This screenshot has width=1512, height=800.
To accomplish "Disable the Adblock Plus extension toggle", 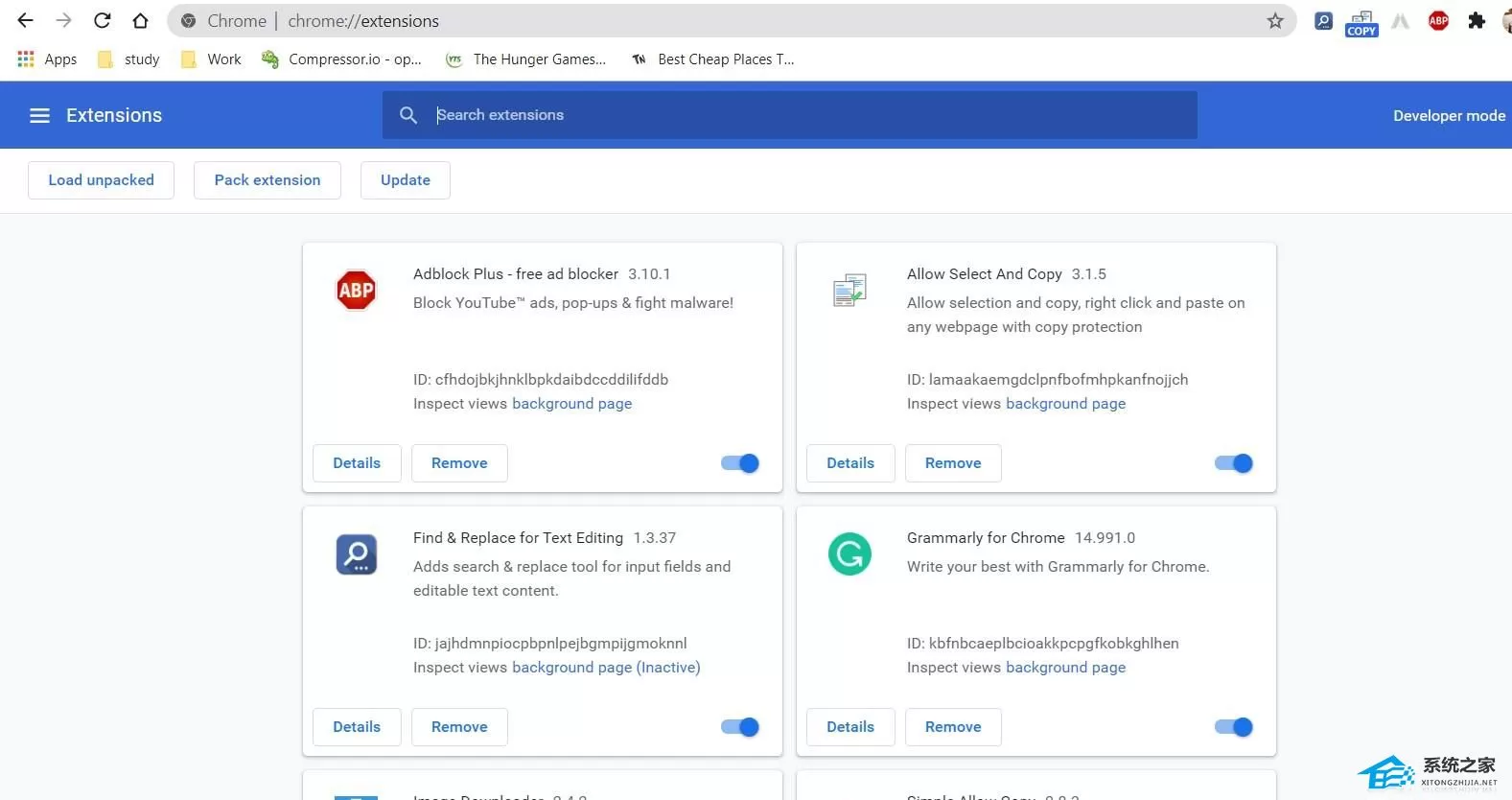I will coord(740,463).
